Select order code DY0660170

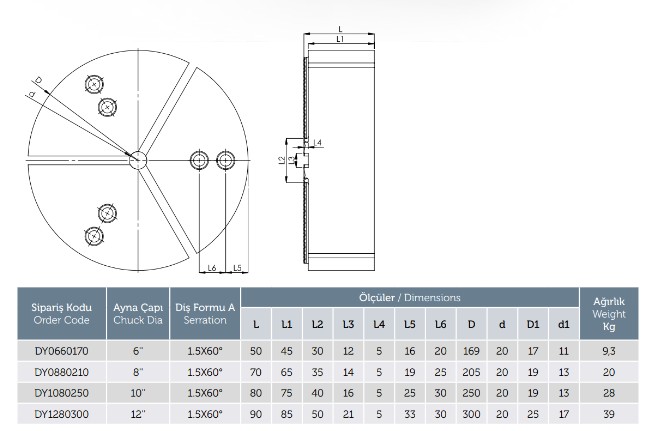[x=62, y=351]
